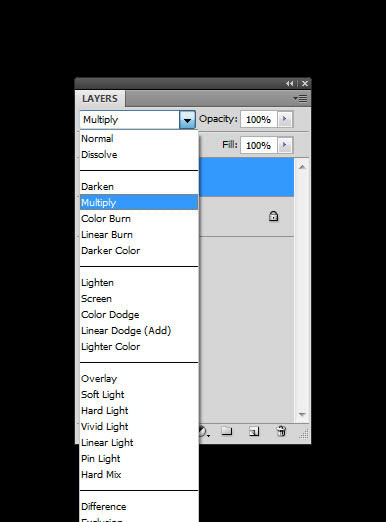Switch to the LAYERS tab
Image resolution: width=386 pixels, height=522 pixels.
tap(100, 99)
